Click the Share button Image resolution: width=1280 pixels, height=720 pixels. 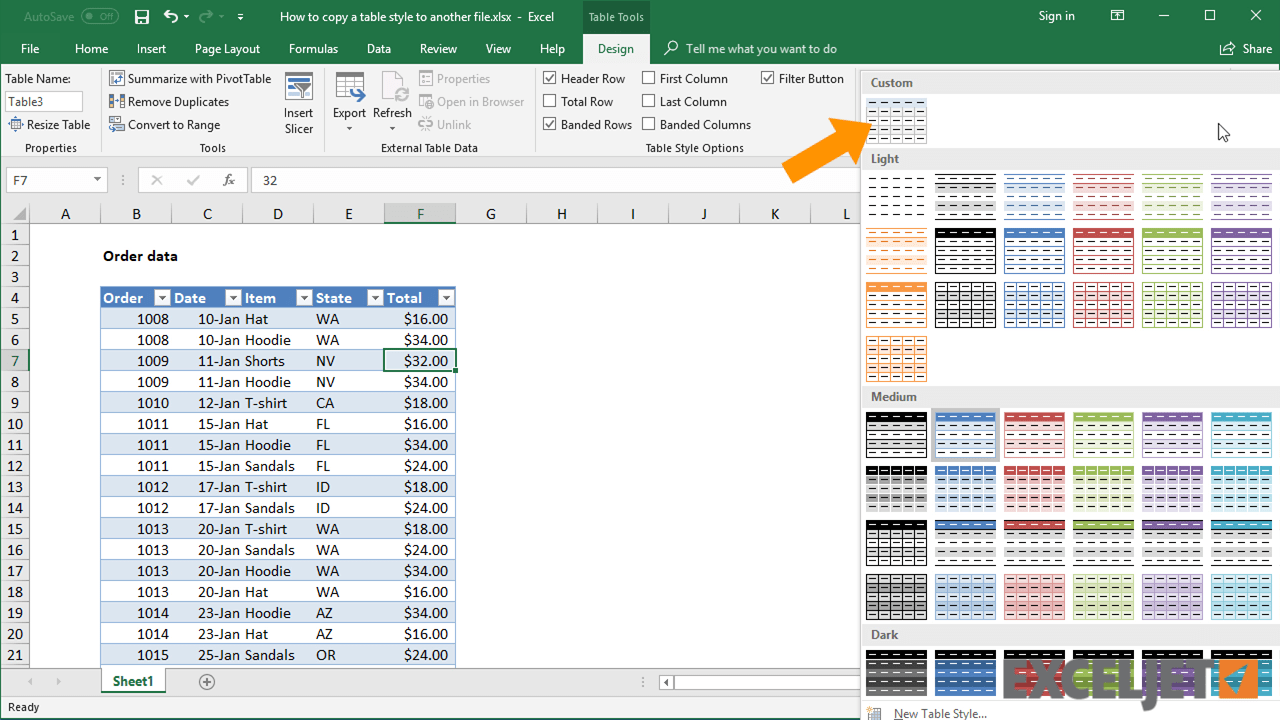pos(1245,48)
